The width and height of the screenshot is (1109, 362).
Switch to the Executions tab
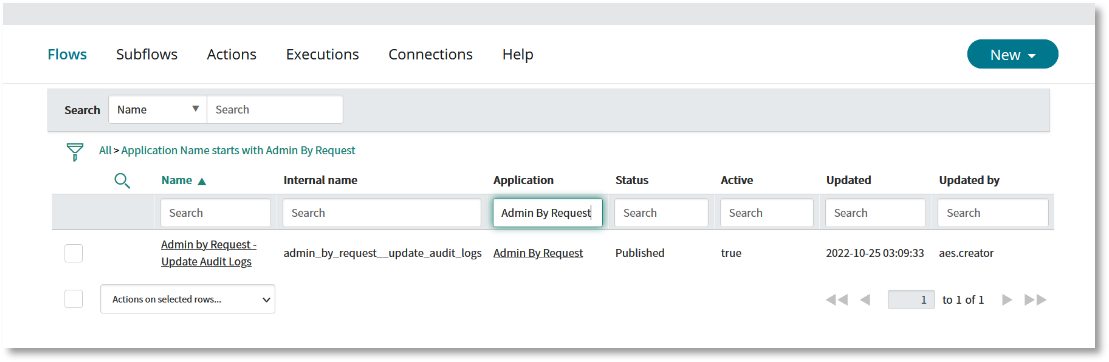[323, 54]
